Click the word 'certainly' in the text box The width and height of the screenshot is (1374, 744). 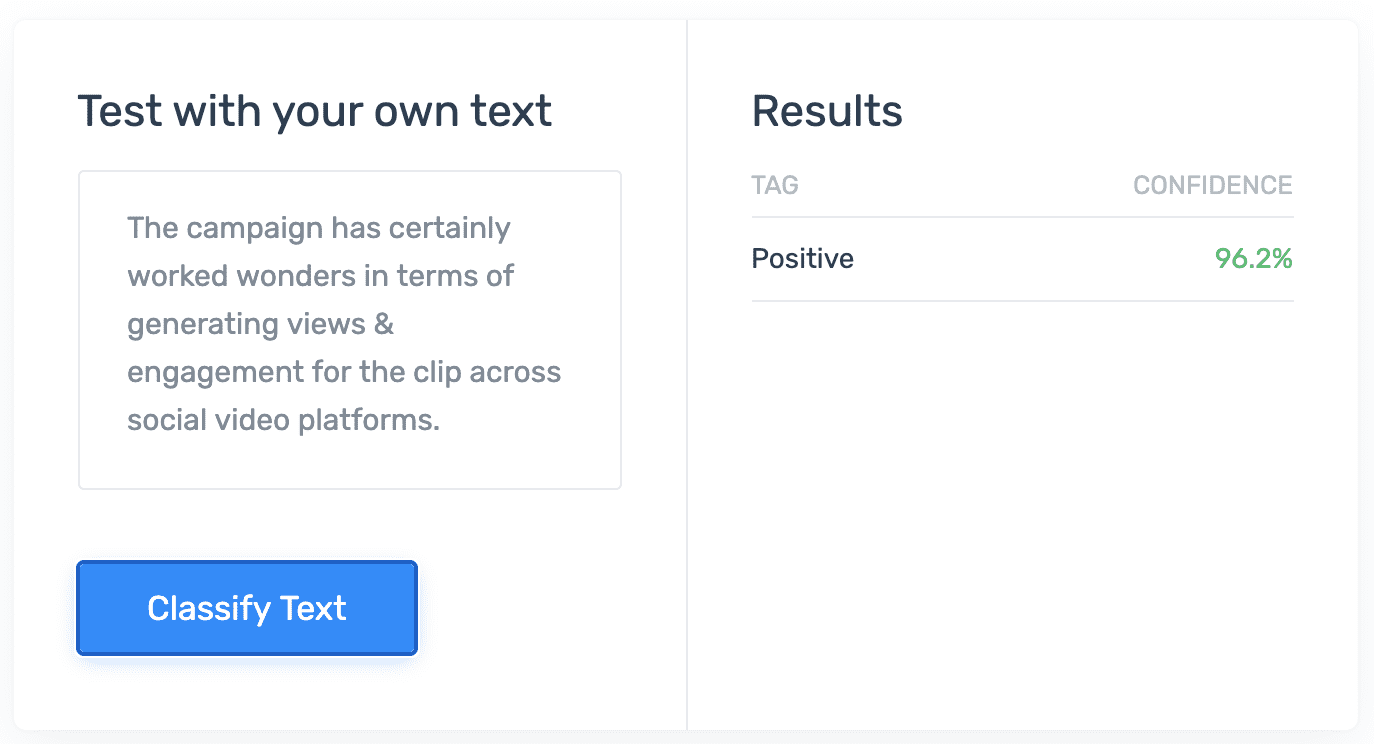tap(449, 229)
